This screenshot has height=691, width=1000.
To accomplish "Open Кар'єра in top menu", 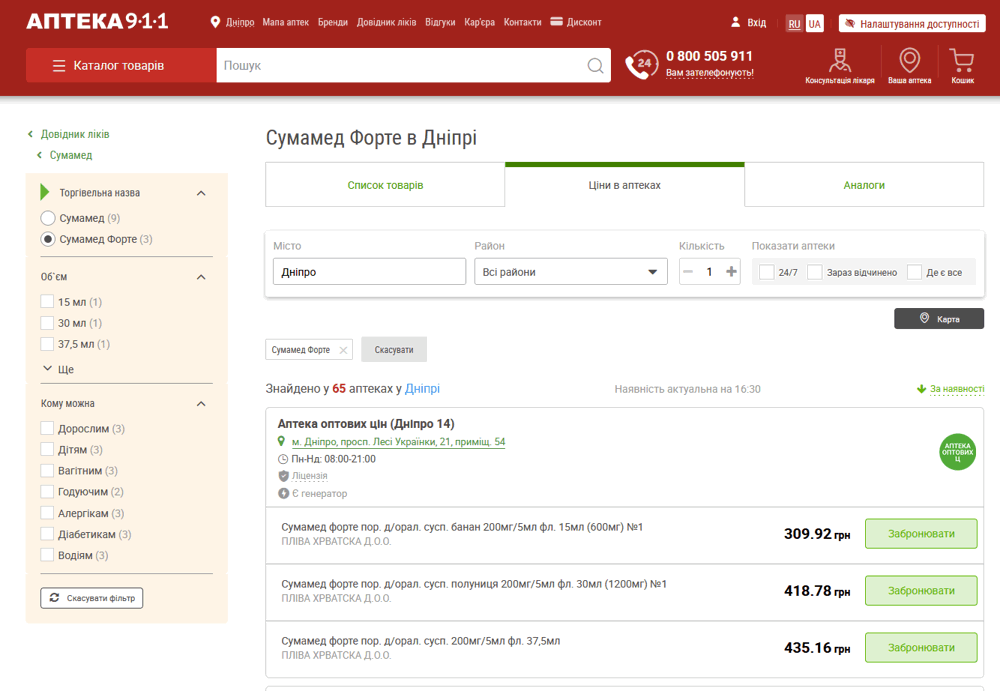I will coord(480,22).
